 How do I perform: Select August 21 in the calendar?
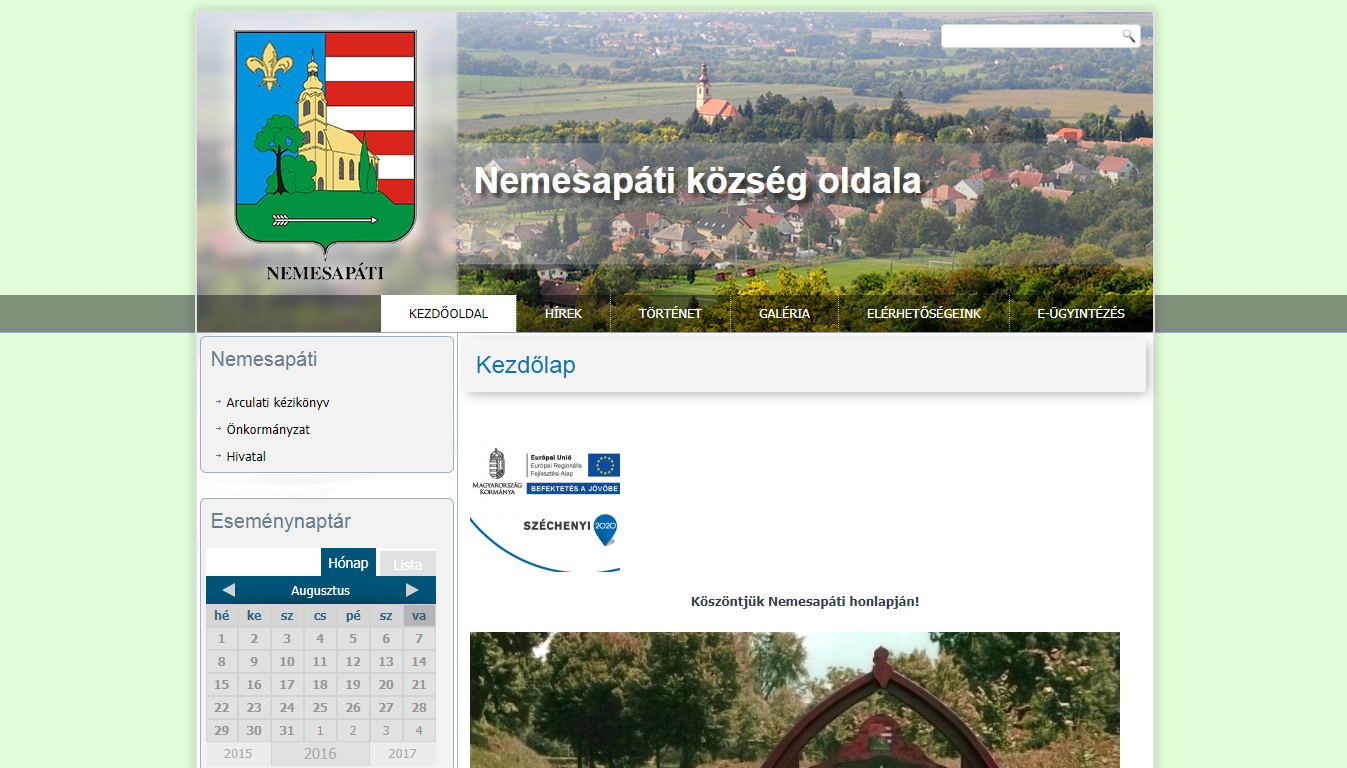(419, 685)
